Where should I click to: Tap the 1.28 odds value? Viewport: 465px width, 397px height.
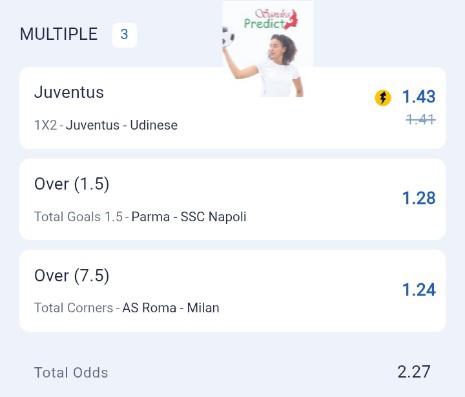pos(419,198)
